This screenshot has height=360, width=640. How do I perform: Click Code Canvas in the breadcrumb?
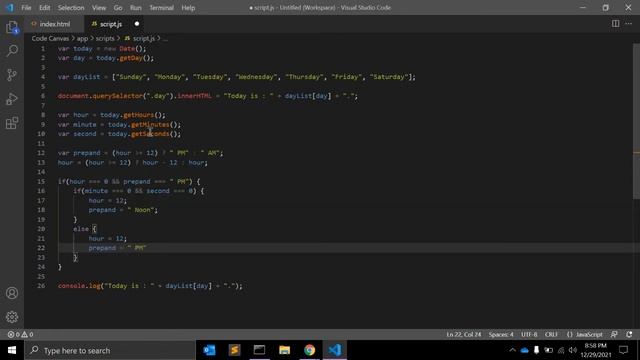[50, 38]
